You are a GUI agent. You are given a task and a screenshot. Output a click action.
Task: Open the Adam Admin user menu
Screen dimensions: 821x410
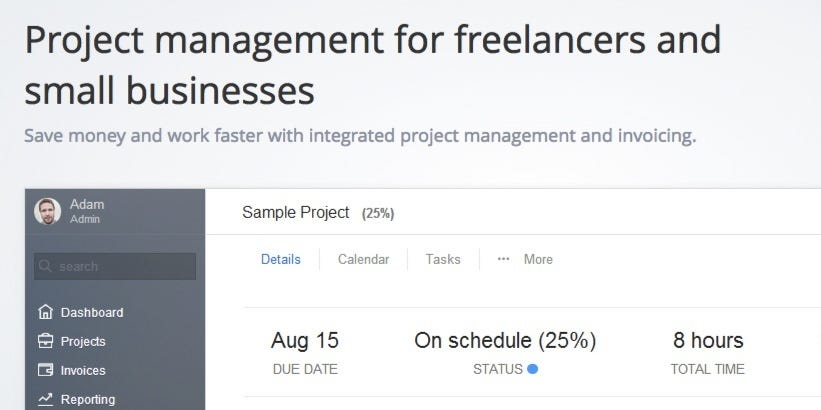87,211
